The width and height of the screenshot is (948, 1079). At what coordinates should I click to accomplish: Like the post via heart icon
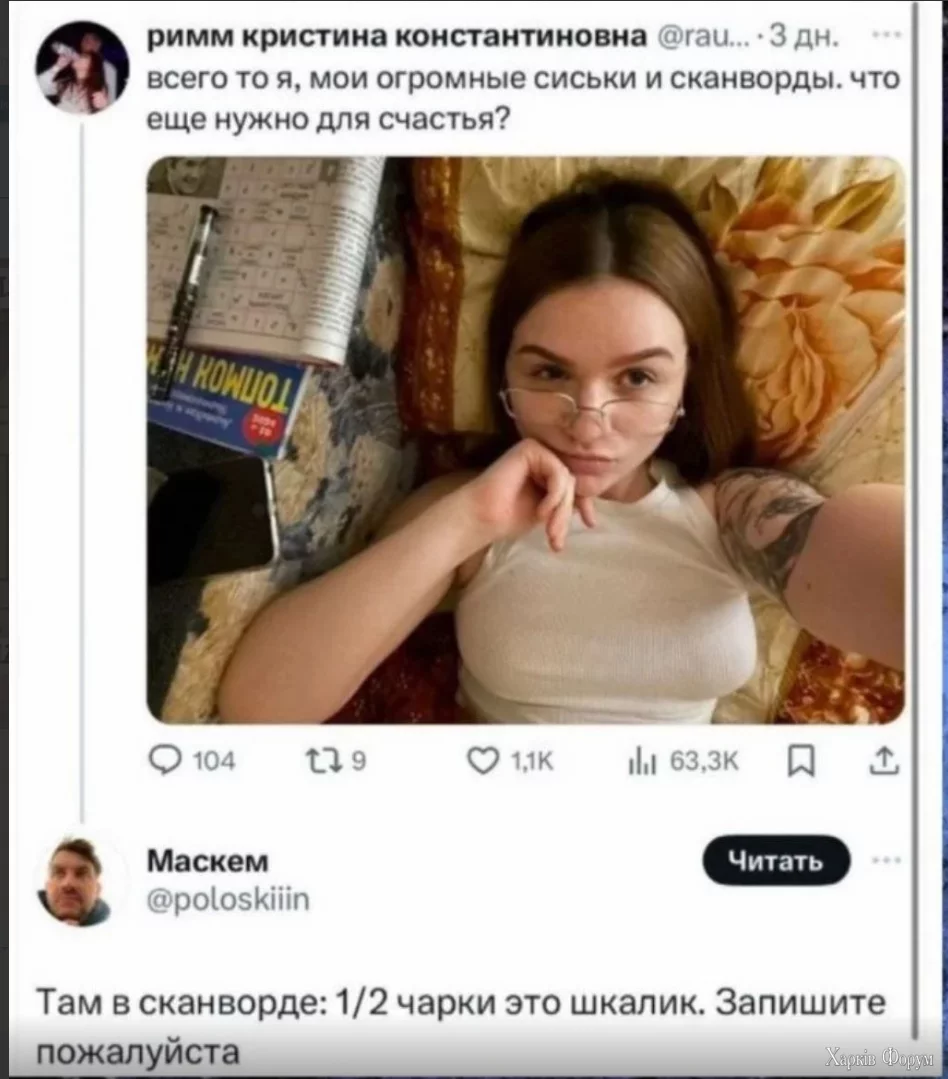click(483, 761)
